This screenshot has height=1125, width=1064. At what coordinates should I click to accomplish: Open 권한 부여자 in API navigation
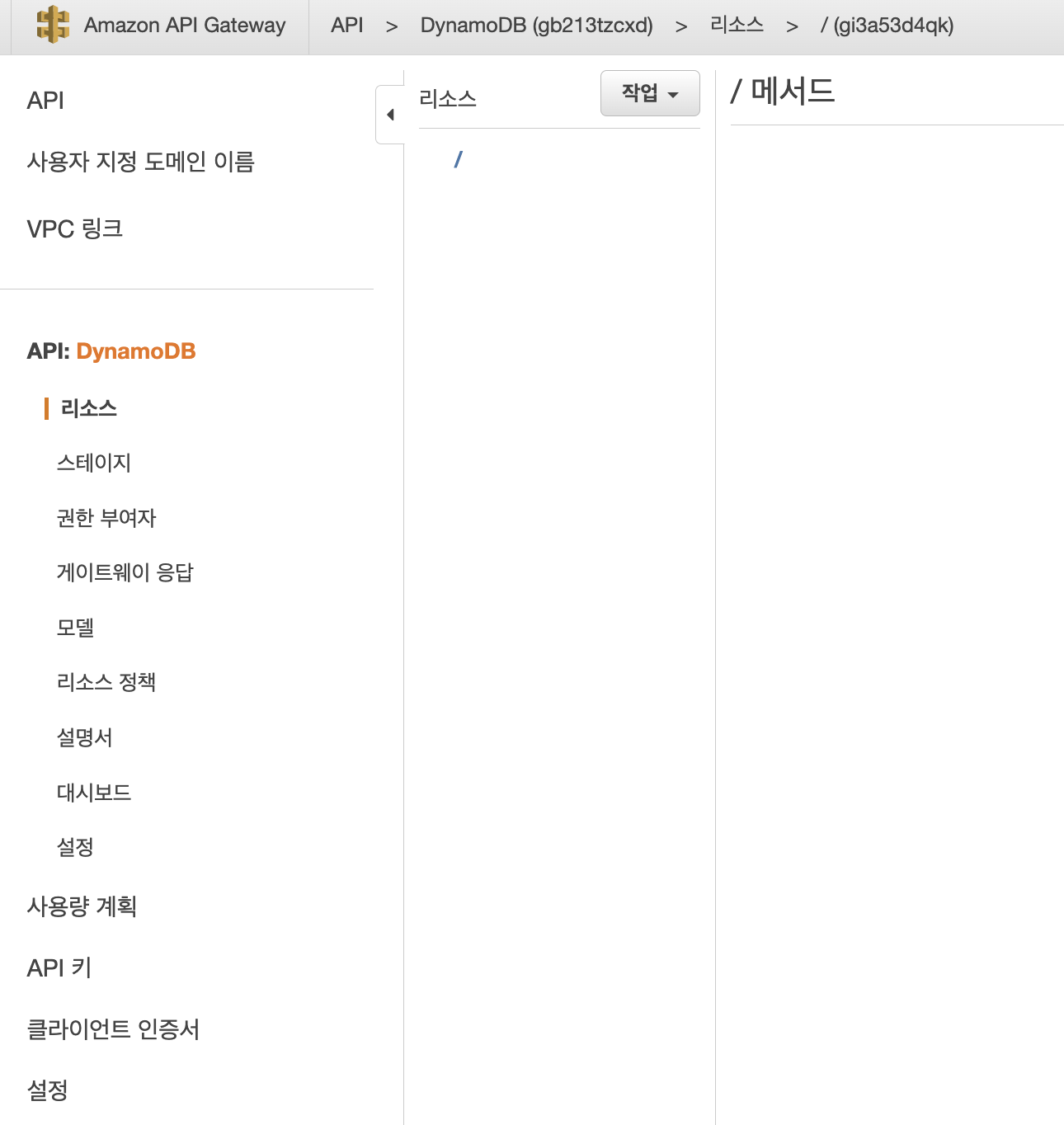click(x=106, y=518)
